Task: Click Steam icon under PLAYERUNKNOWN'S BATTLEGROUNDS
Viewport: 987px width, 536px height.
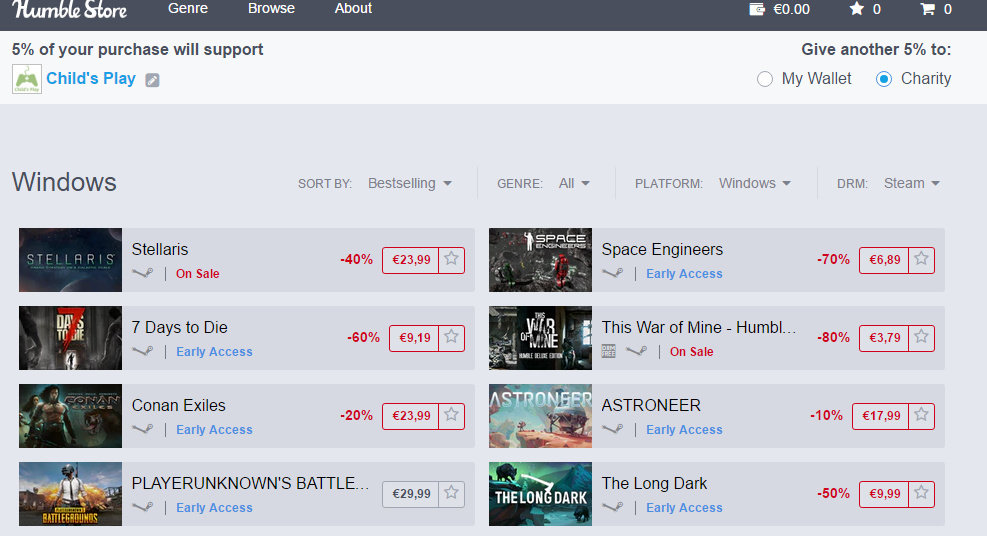Action: (143, 507)
